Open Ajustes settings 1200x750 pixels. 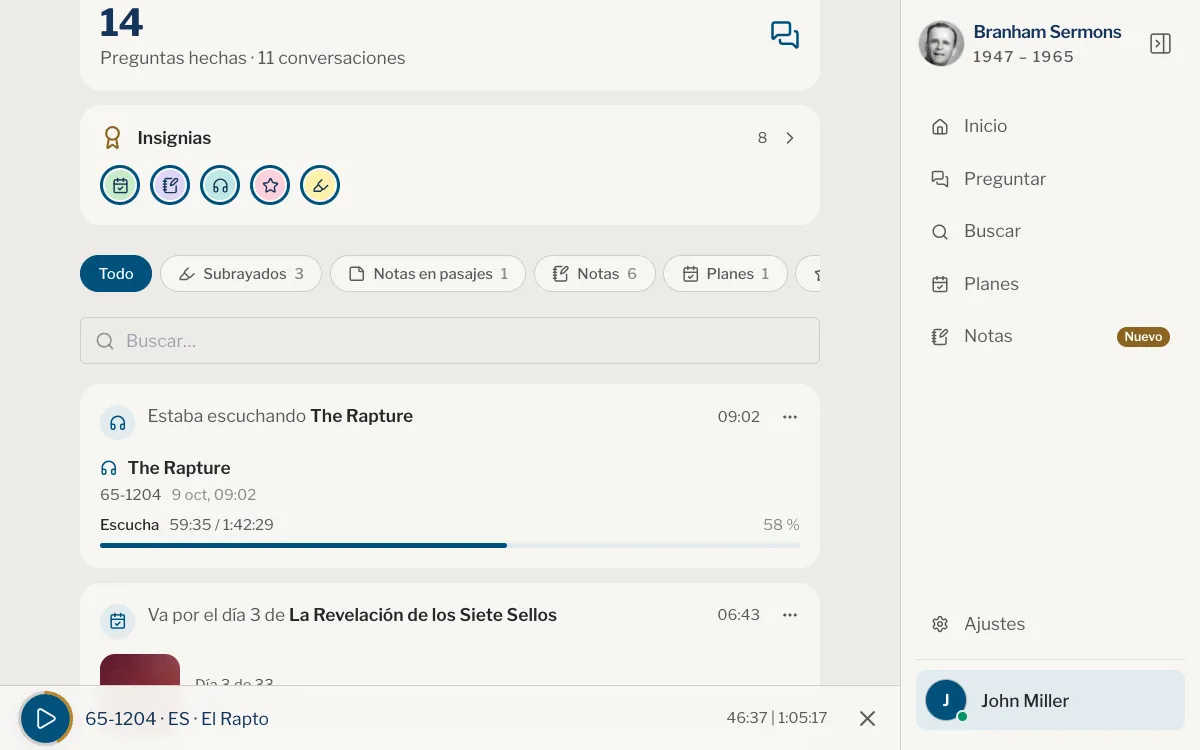[x=1050, y=624]
